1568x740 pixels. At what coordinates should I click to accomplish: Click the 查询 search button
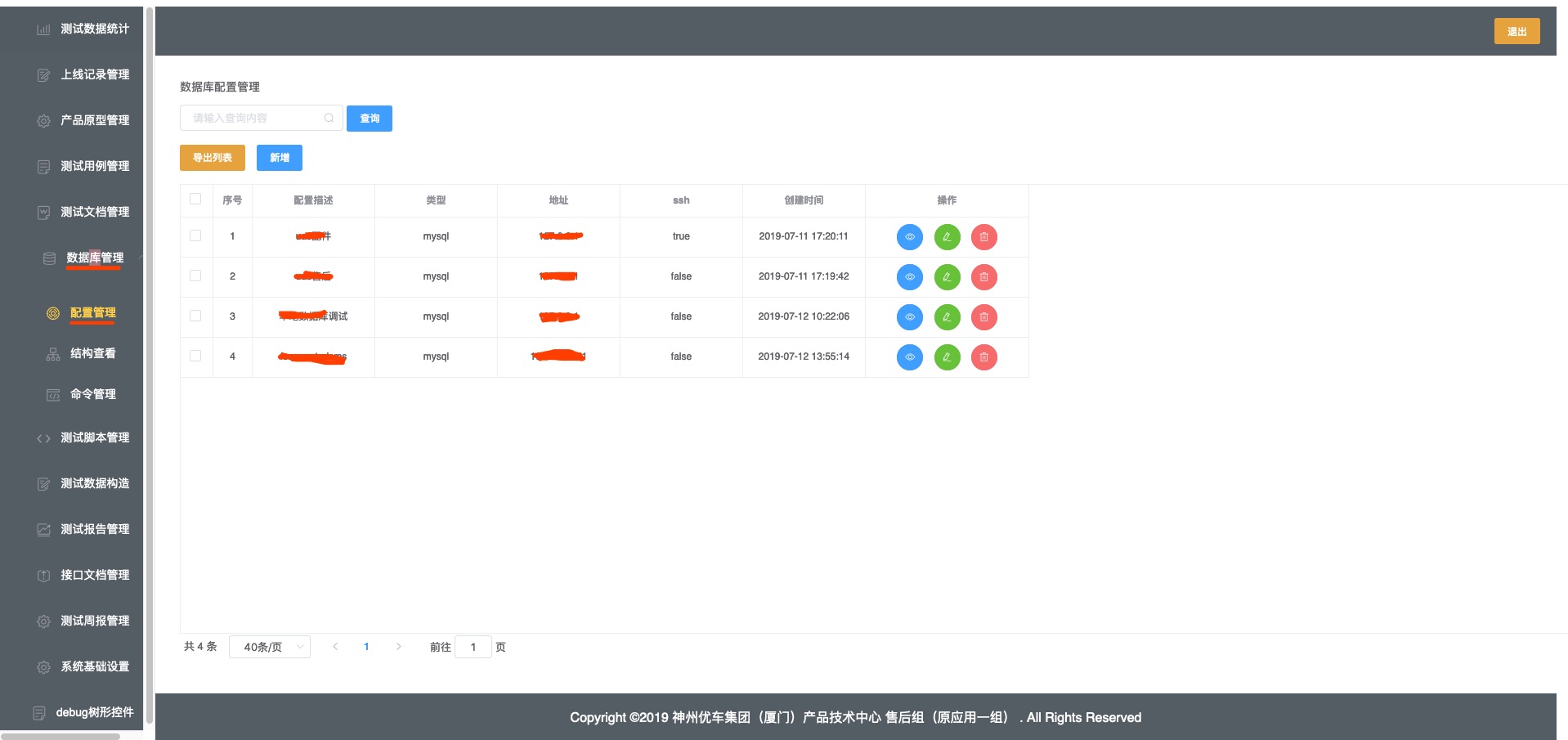(x=370, y=119)
